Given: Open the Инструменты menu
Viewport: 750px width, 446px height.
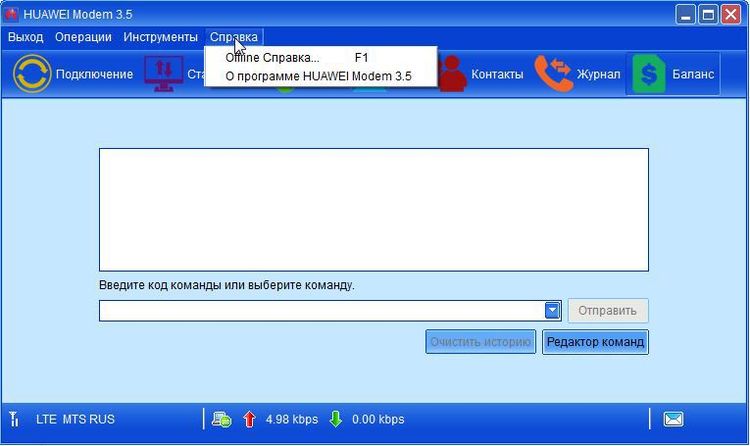Looking at the screenshot, I should [x=160, y=37].
